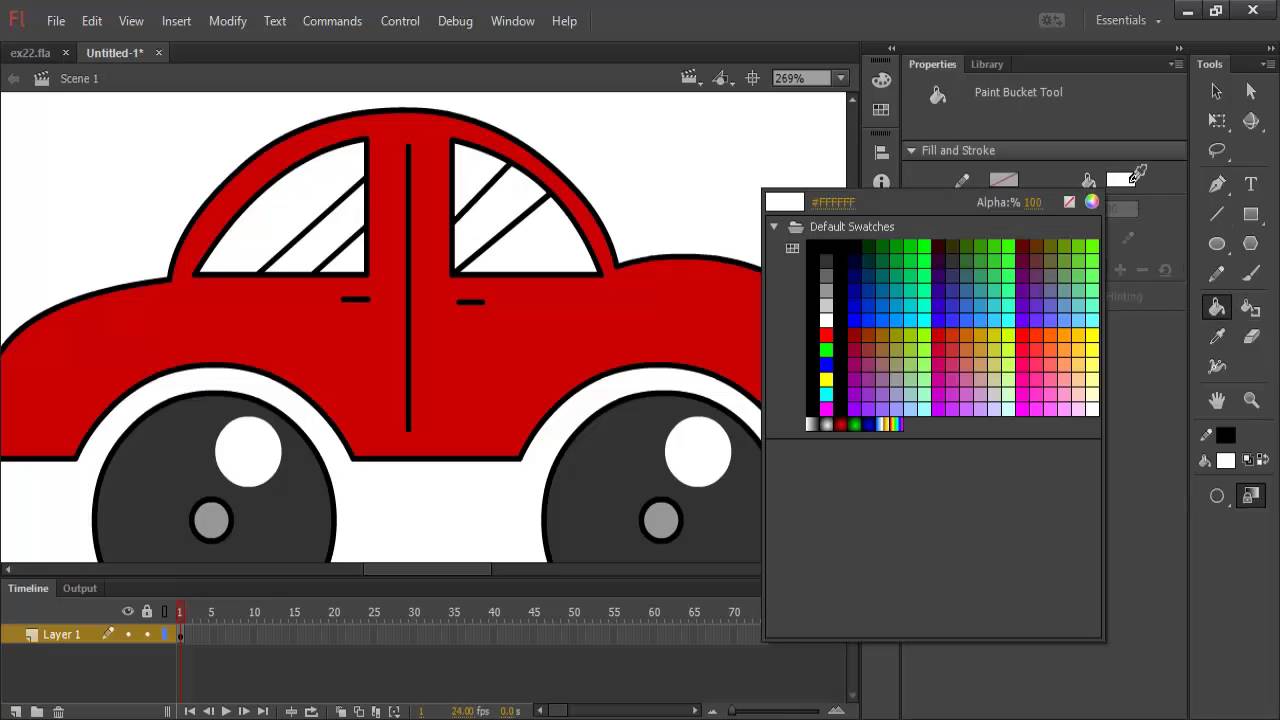Toggle Lock Fill option in Tools panel
The width and height of the screenshot is (1280, 720).
point(1250,496)
